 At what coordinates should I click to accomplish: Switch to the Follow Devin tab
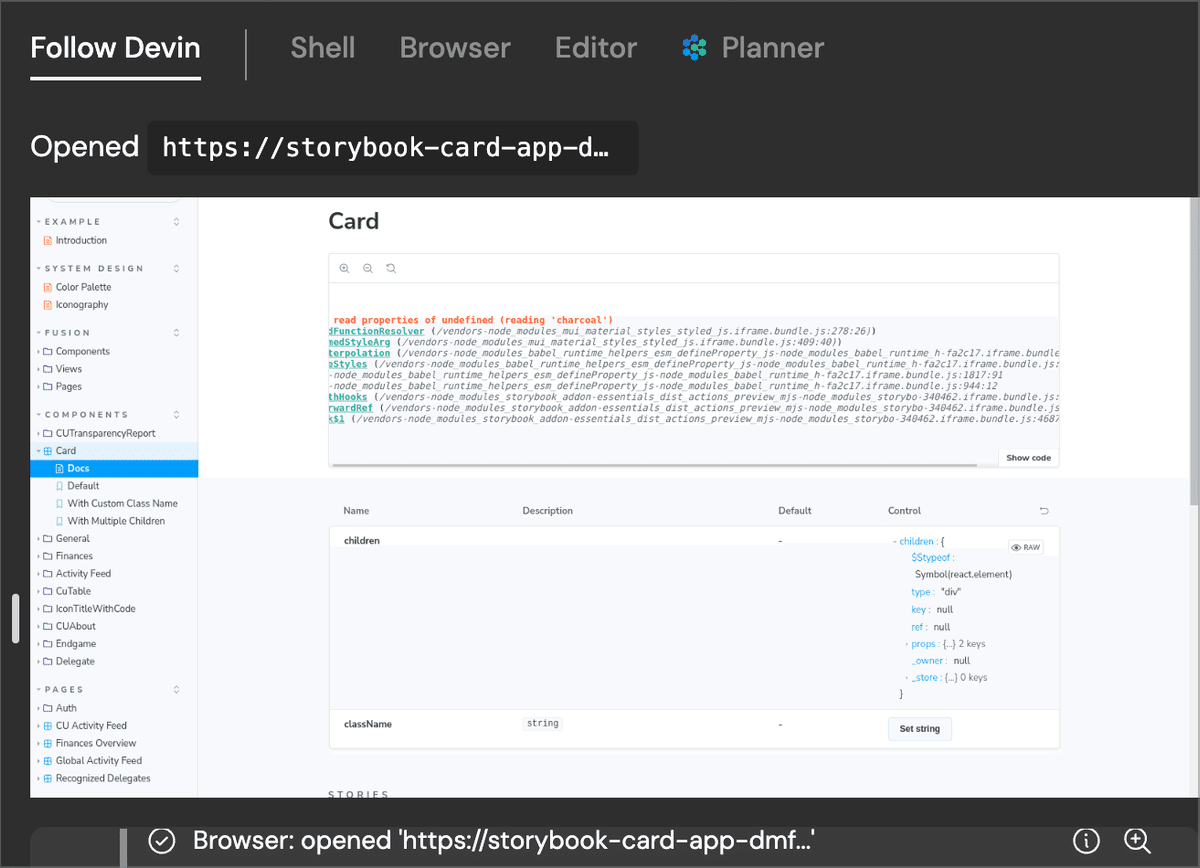pos(115,47)
